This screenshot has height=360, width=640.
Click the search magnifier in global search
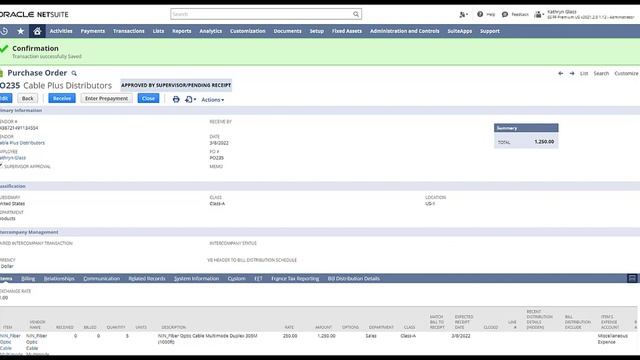coord(356,14)
